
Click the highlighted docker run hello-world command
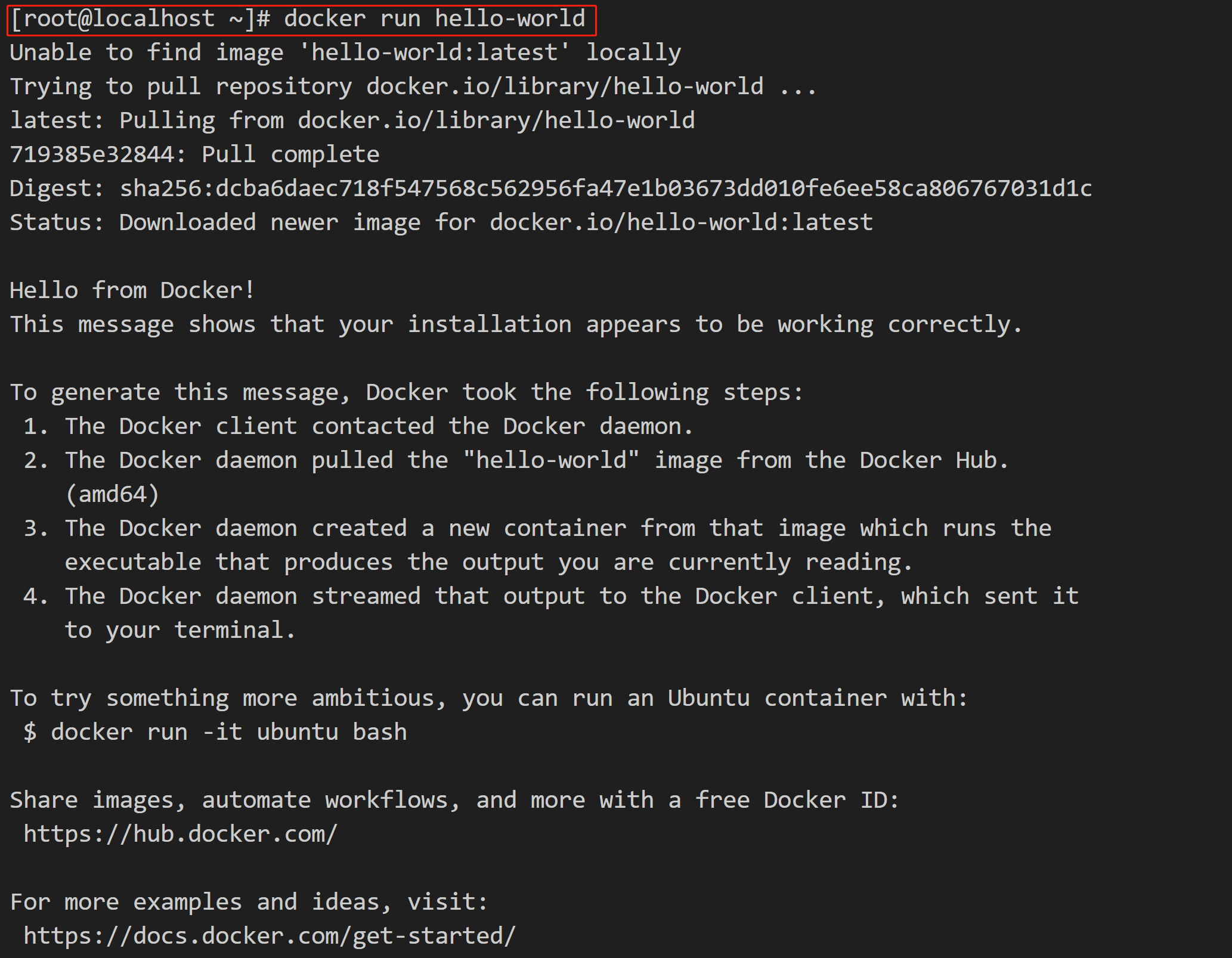click(x=302, y=20)
